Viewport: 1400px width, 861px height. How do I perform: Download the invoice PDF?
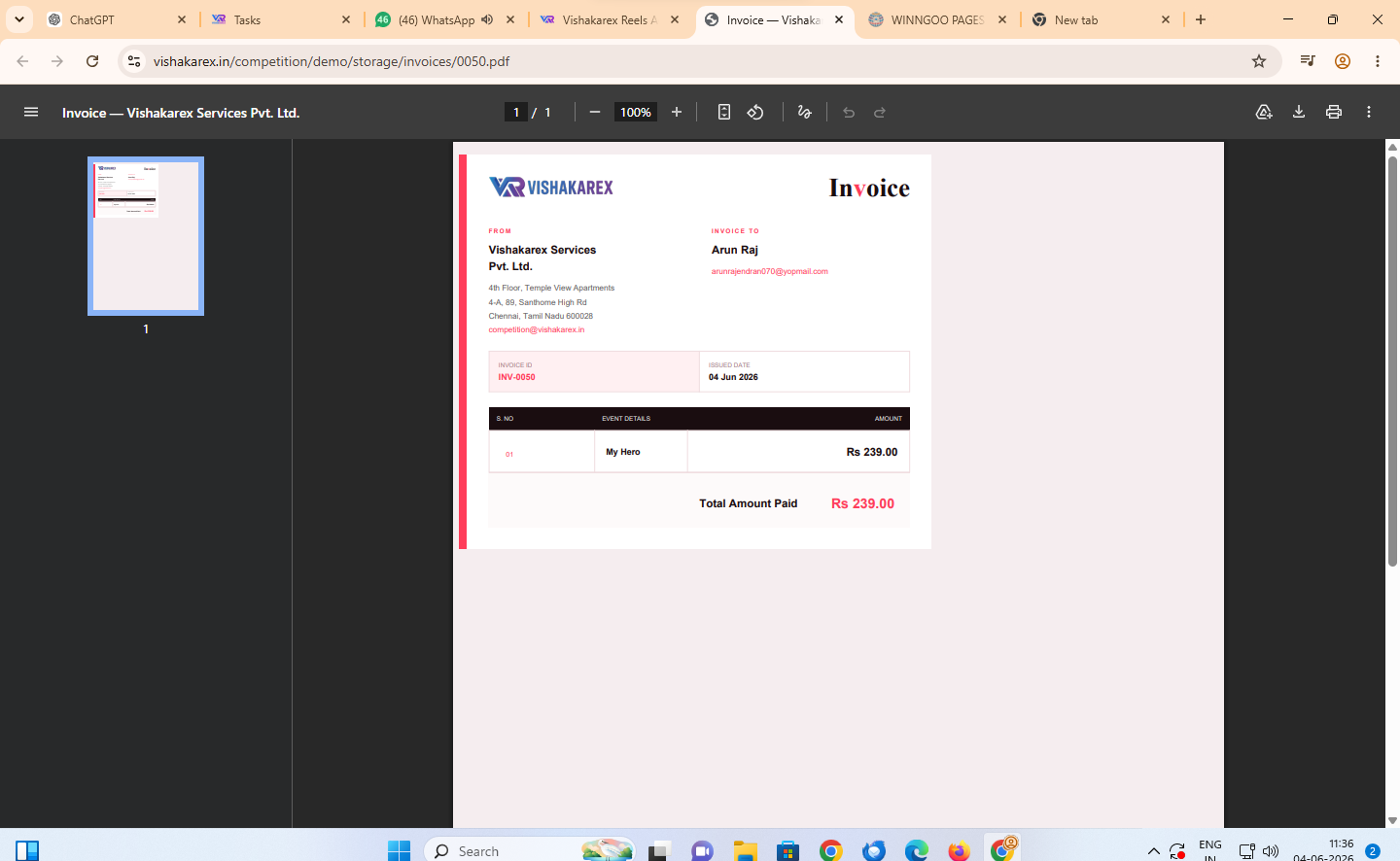point(1299,112)
